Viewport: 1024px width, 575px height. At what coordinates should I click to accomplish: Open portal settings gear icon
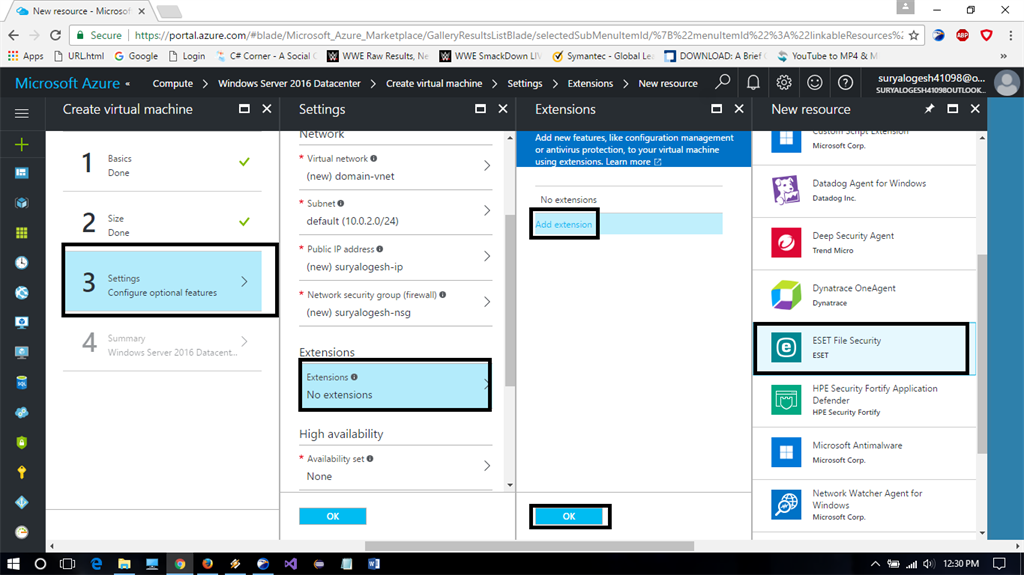coord(784,83)
